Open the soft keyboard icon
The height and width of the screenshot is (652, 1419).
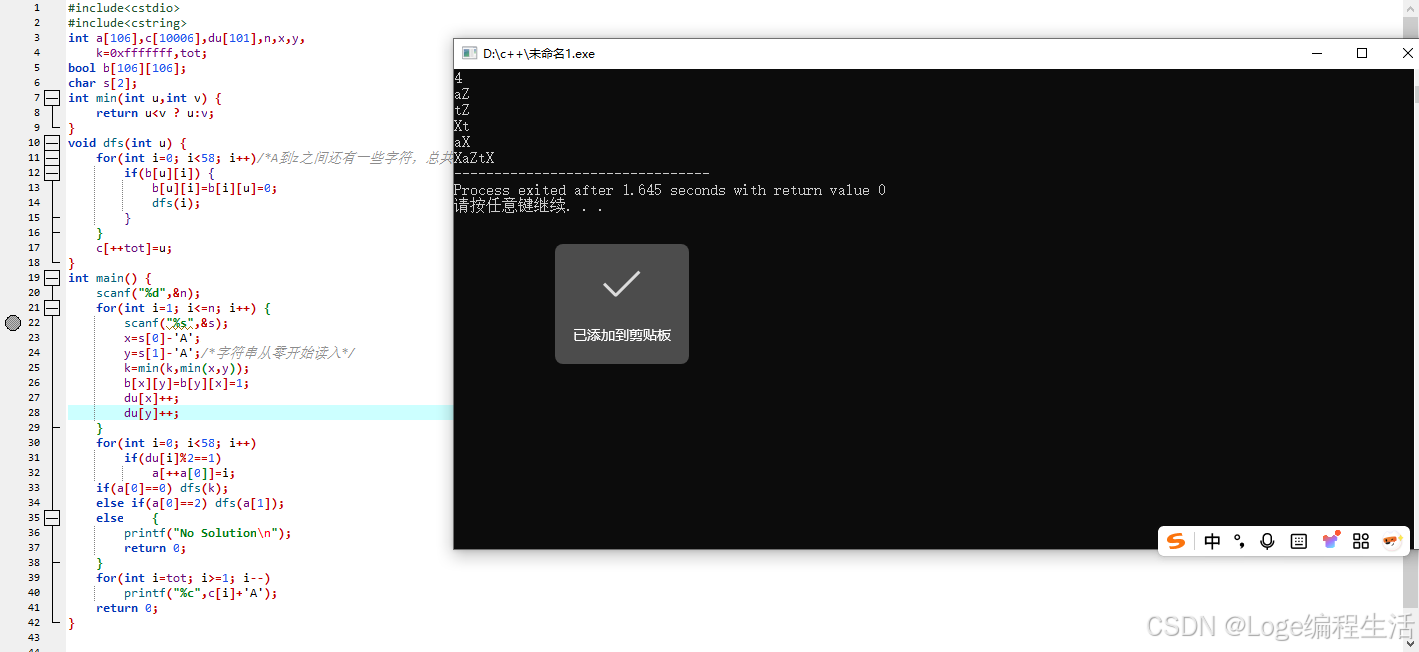click(x=1298, y=541)
